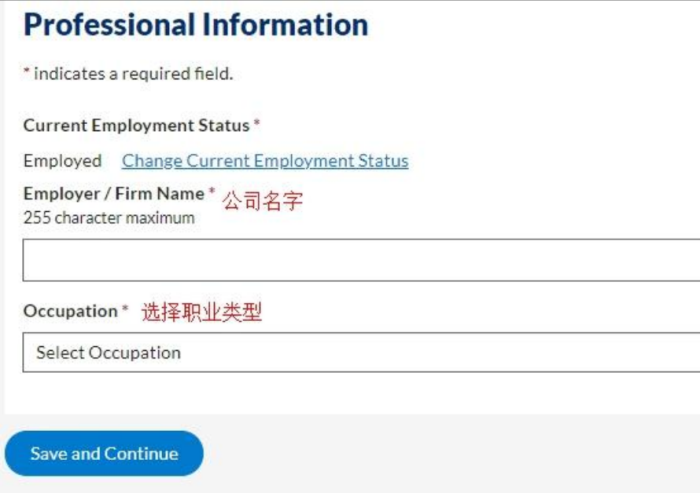
Task: Click the asterisk starting the required-field note
Action: [26, 72]
